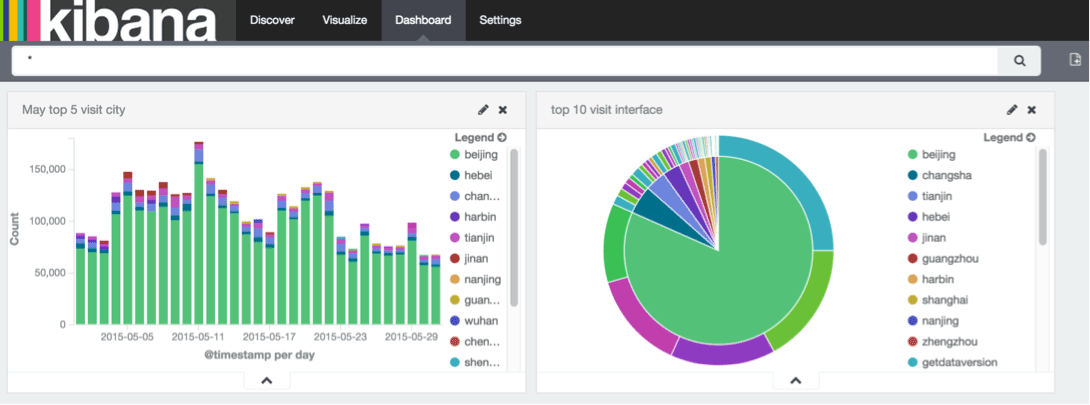Click the new dashboard icon beside search bar

[x=1074, y=60]
